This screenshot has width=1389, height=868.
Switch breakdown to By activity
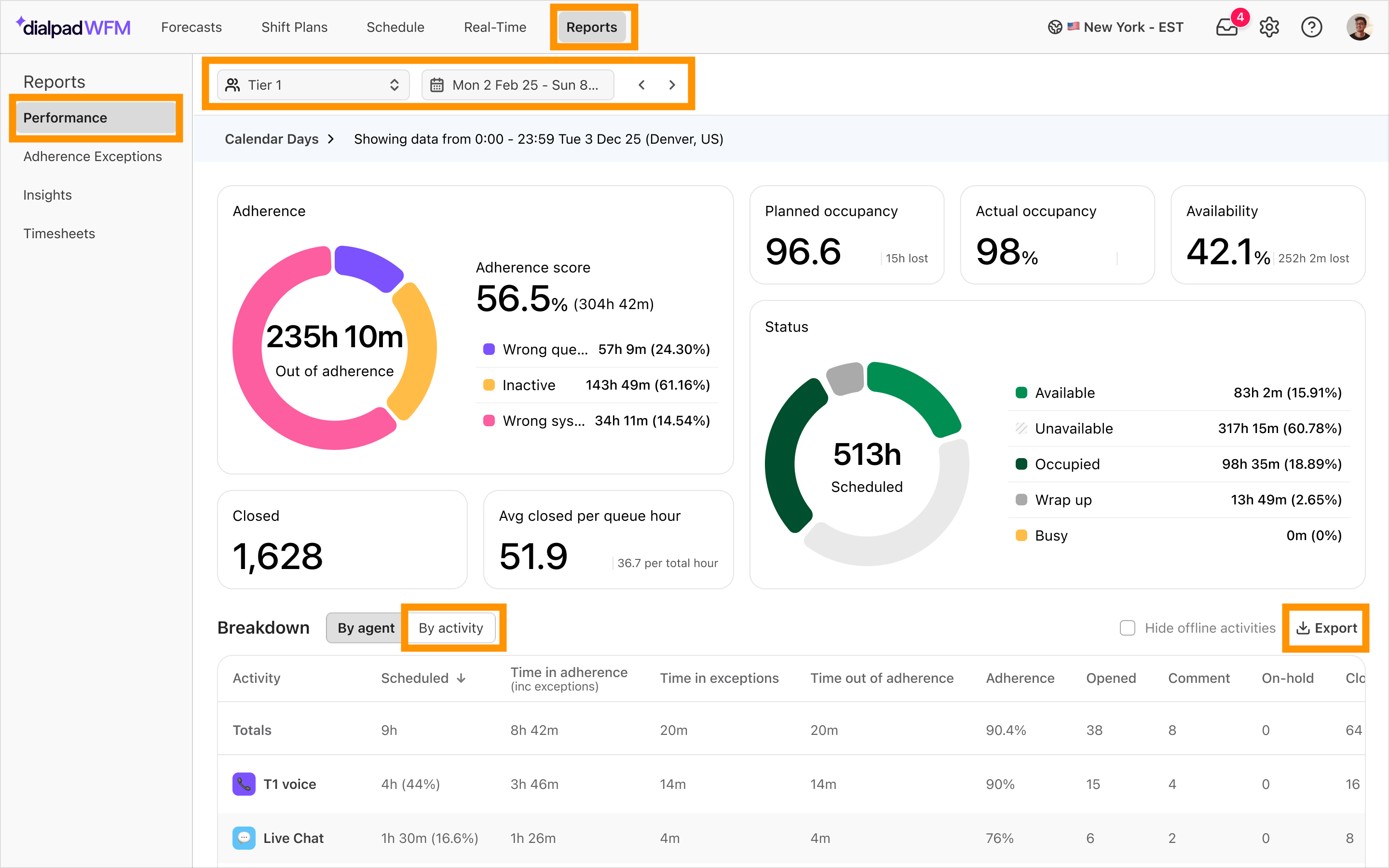[450, 627]
